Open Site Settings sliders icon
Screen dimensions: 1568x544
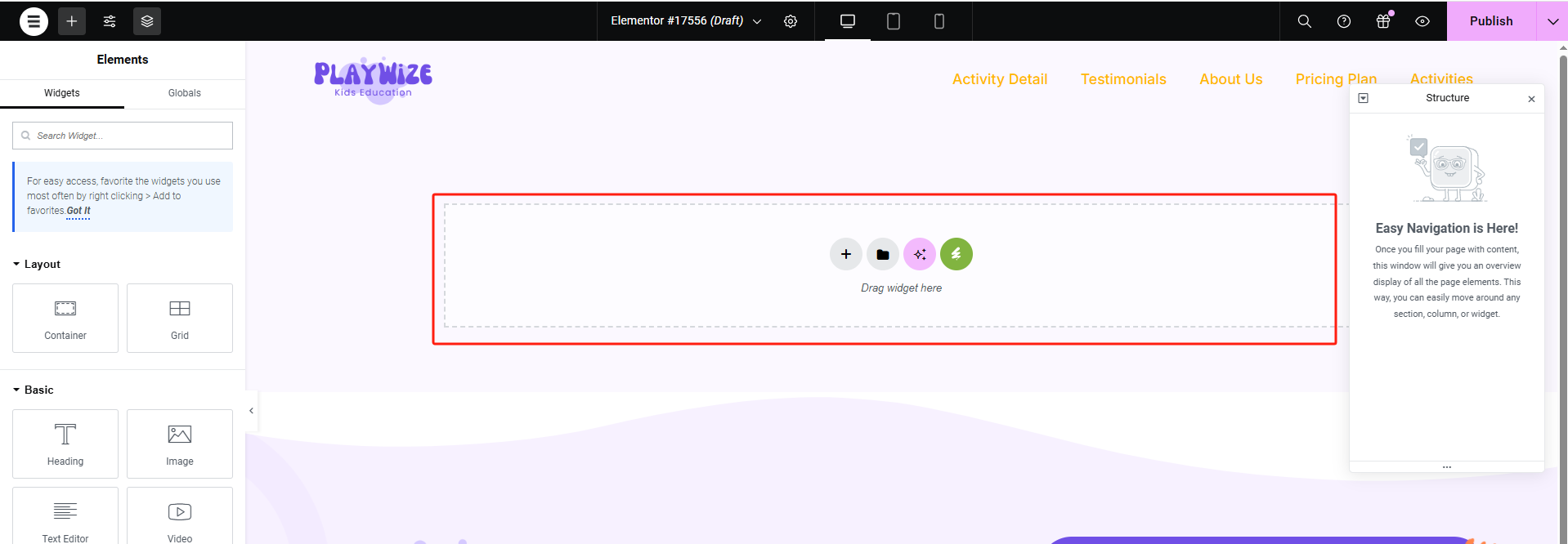tap(110, 21)
